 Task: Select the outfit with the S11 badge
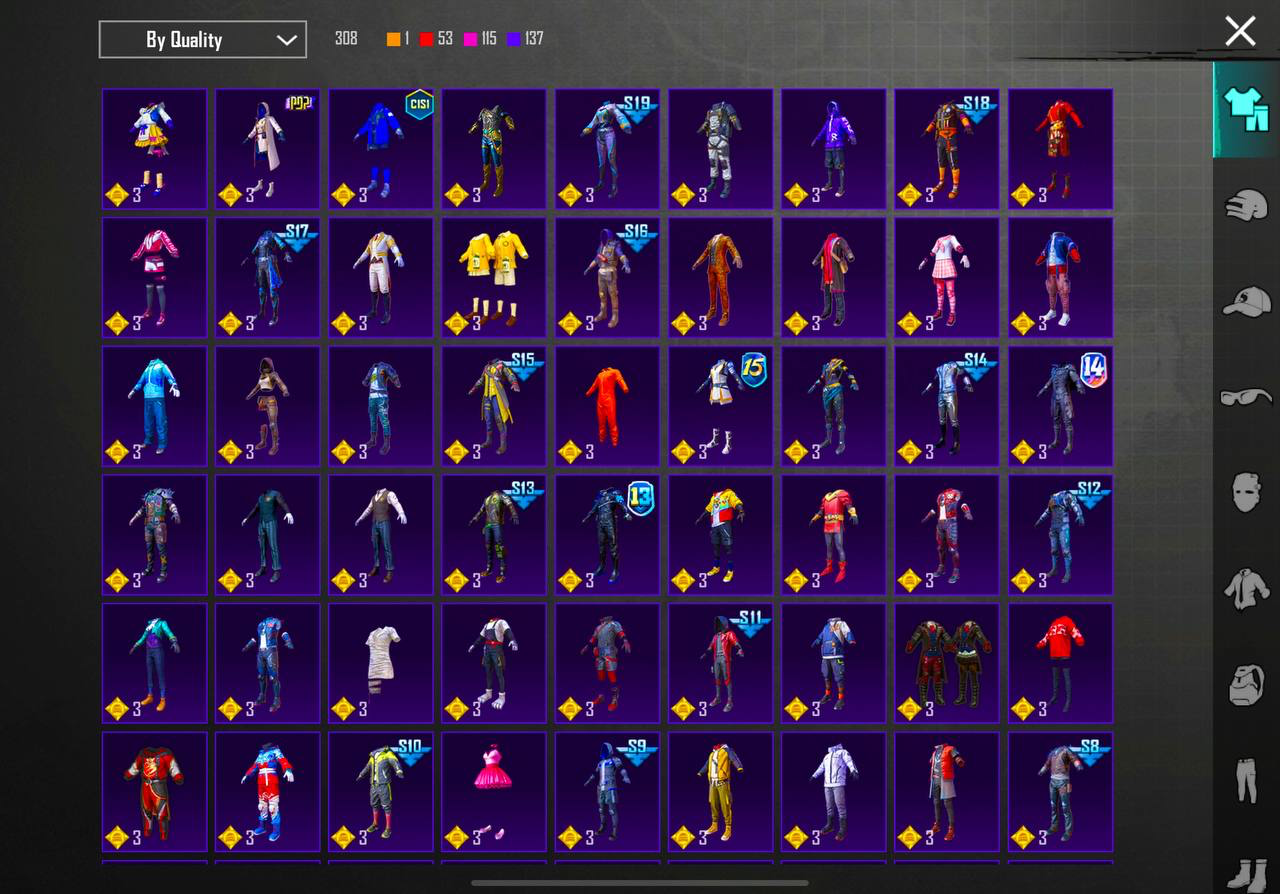[x=720, y=663]
